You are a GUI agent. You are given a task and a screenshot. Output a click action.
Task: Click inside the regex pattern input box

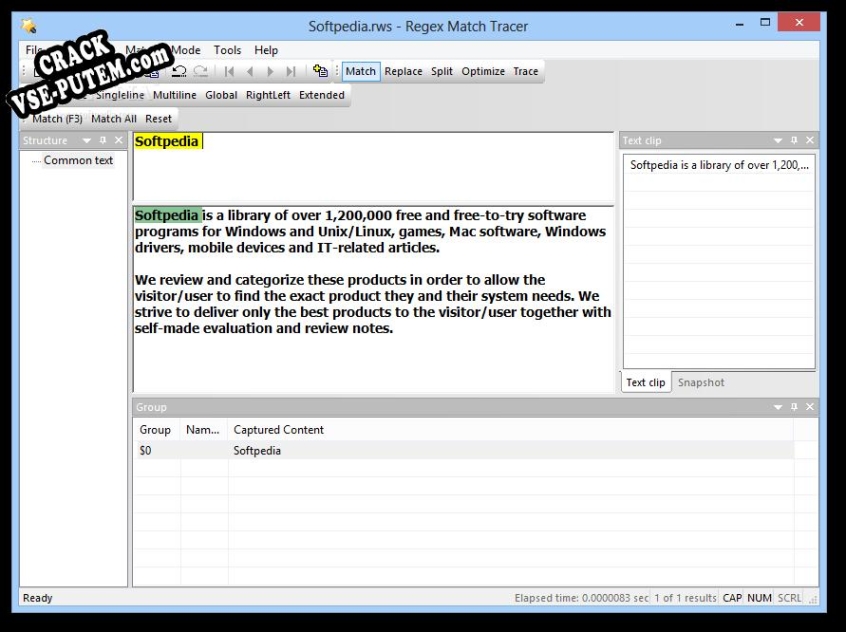click(373, 166)
